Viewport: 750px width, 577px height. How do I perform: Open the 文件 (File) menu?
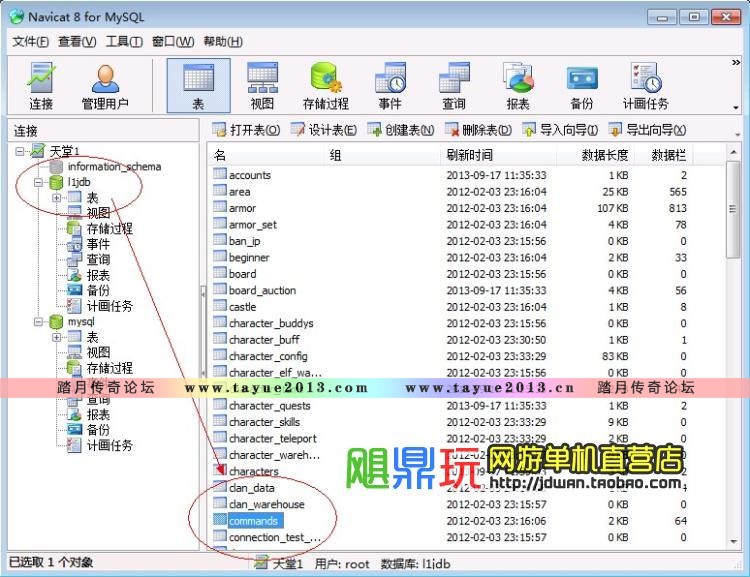point(30,42)
